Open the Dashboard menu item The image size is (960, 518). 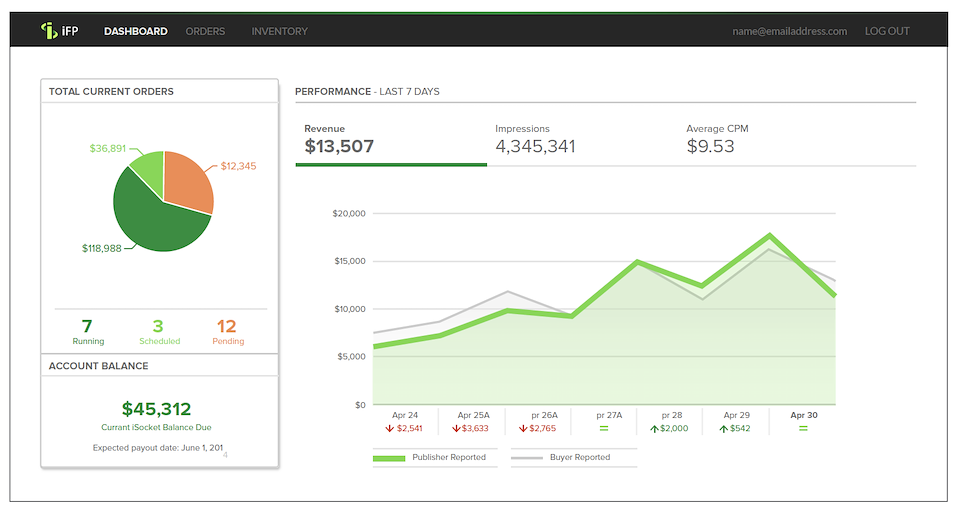click(135, 31)
